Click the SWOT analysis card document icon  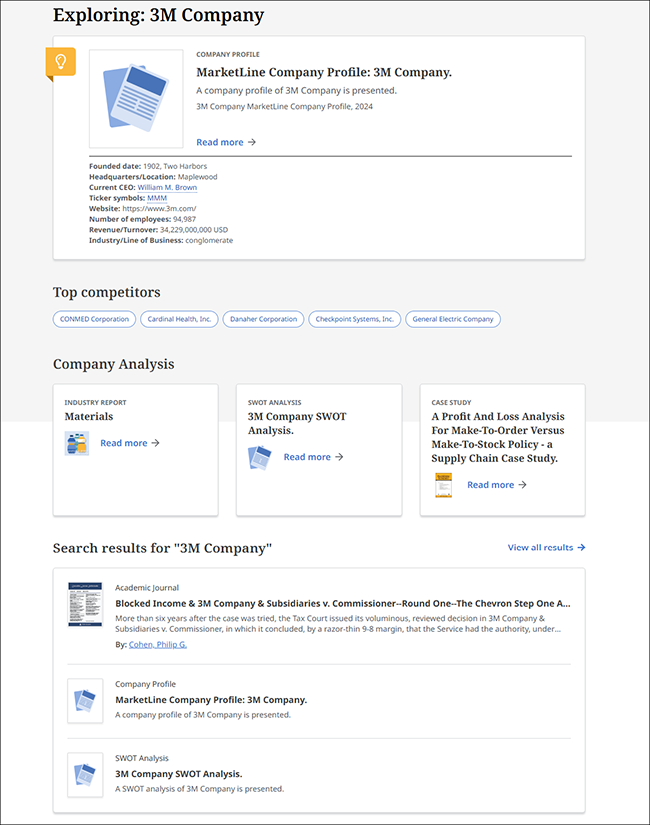coord(260,457)
